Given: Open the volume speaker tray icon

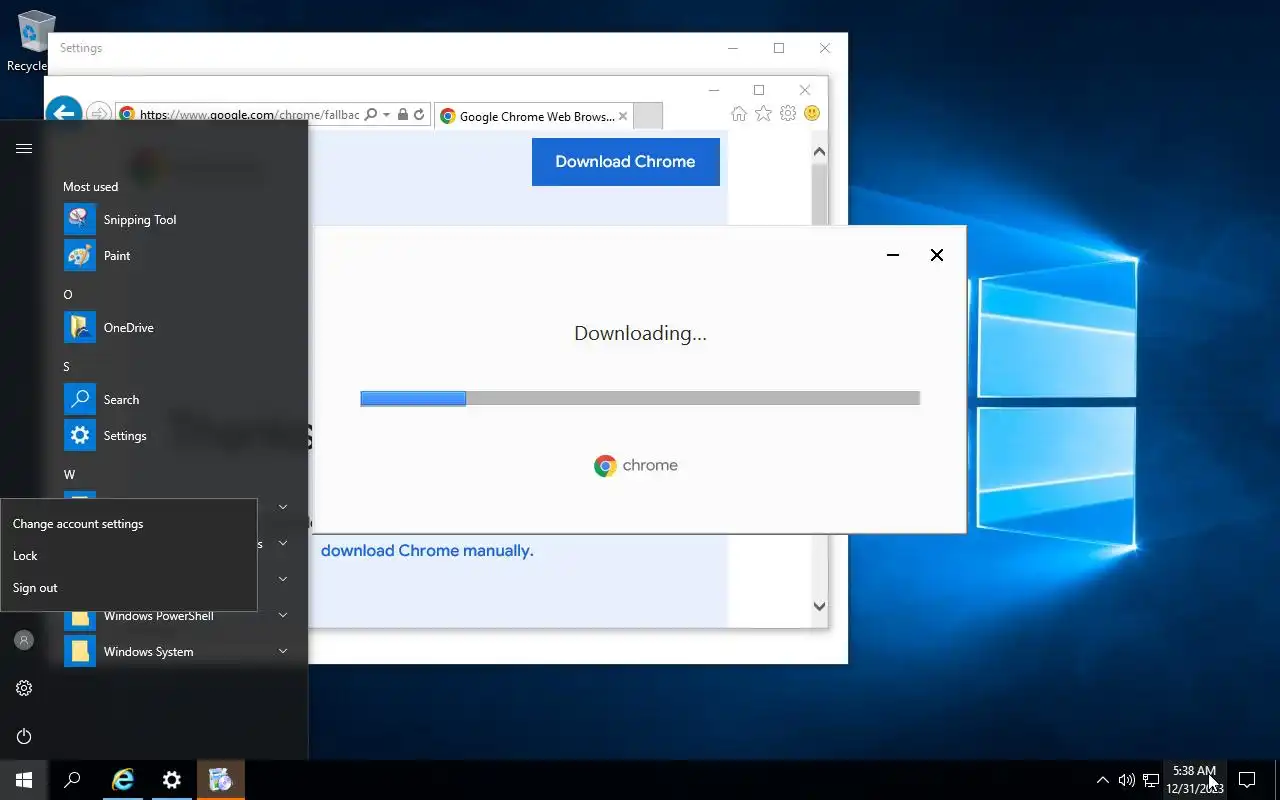Looking at the screenshot, I should coord(1126,780).
